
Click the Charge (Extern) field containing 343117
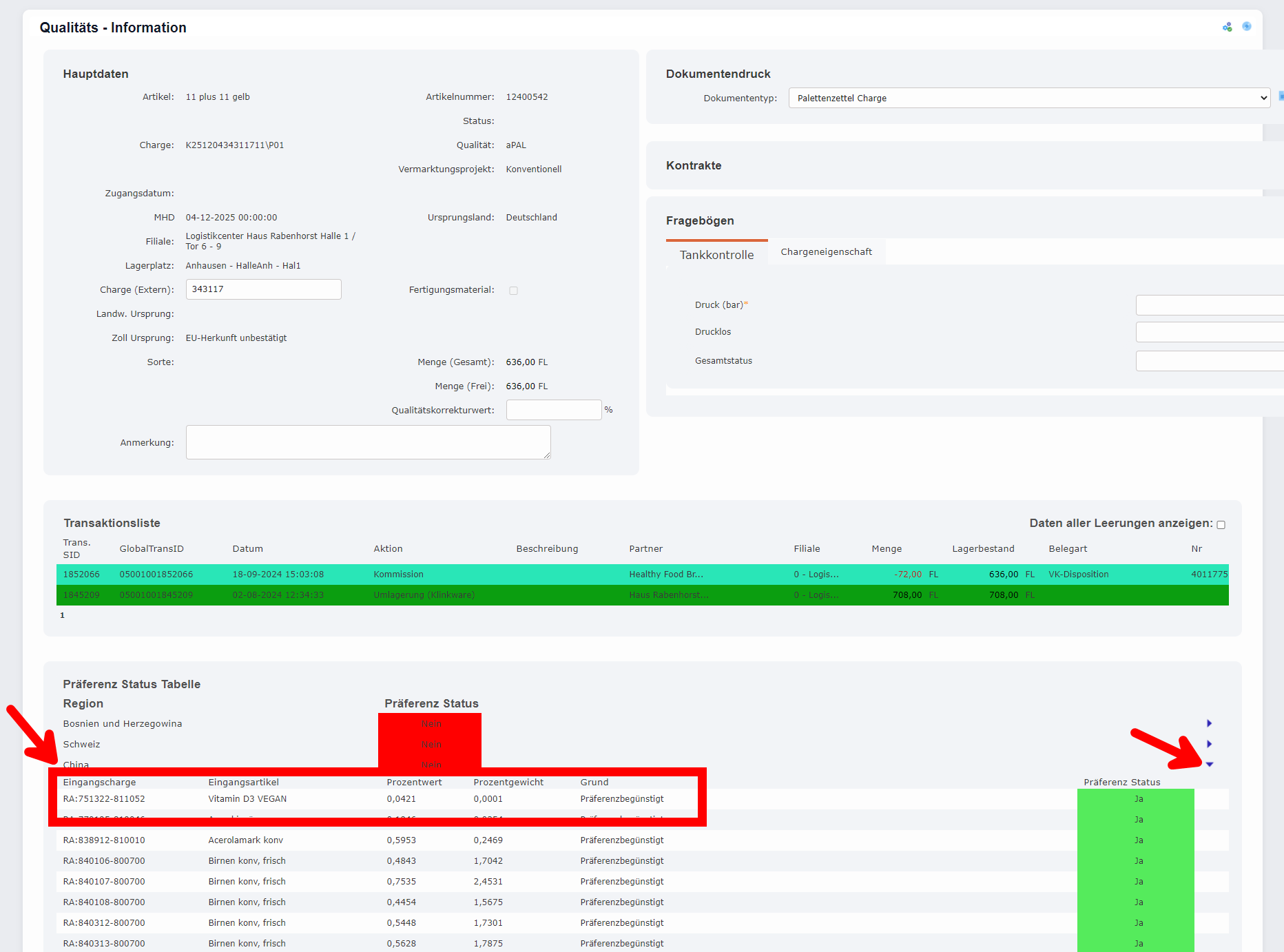coord(263,289)
